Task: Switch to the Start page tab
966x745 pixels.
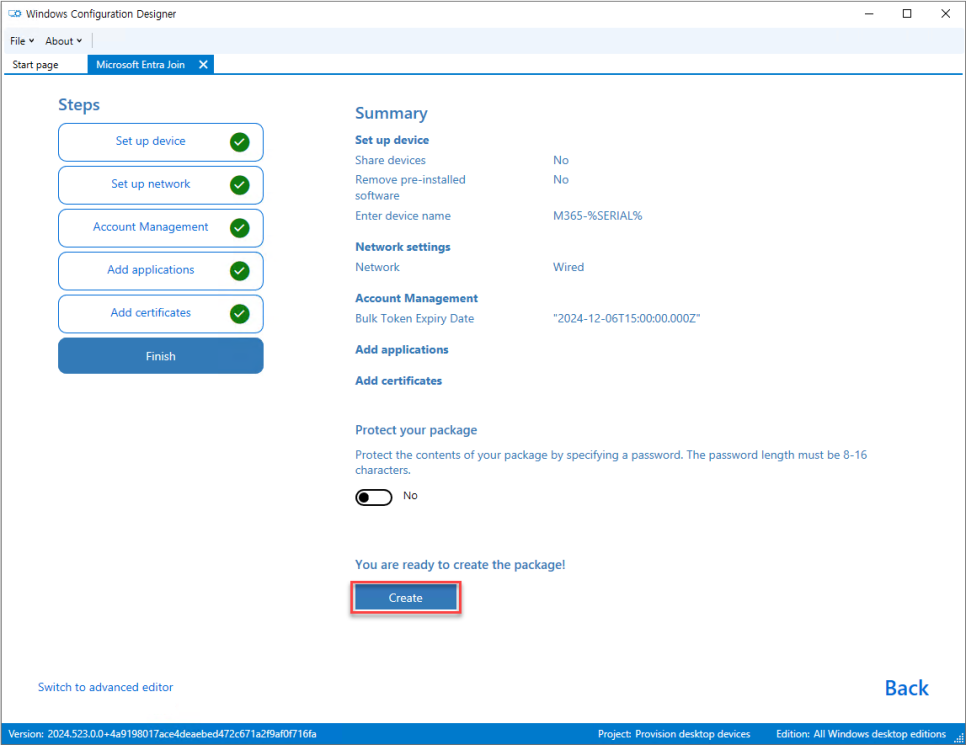Action: point(35,65)
